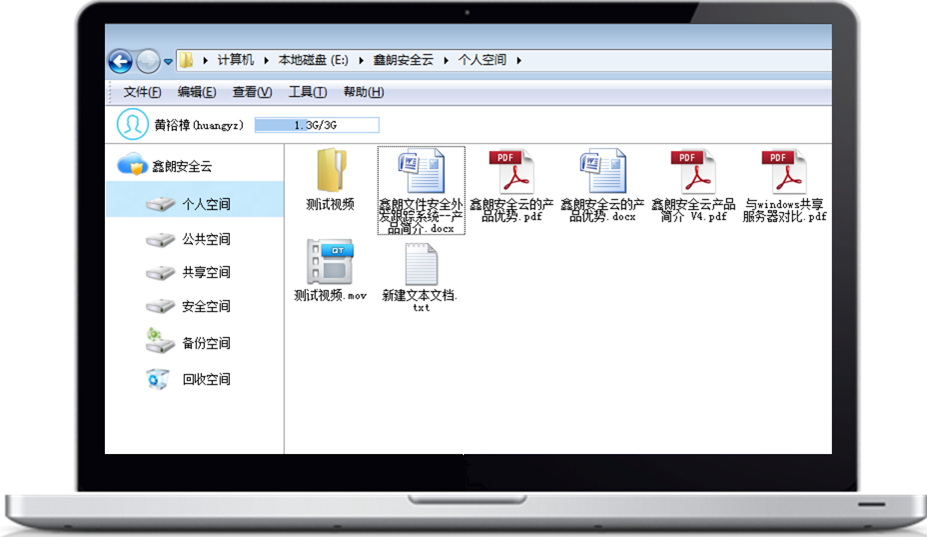The height and width of the screenshot is (537, 927).
Task: Click the 备份空间 backup drive icon
Action: [x=160, y=342]
